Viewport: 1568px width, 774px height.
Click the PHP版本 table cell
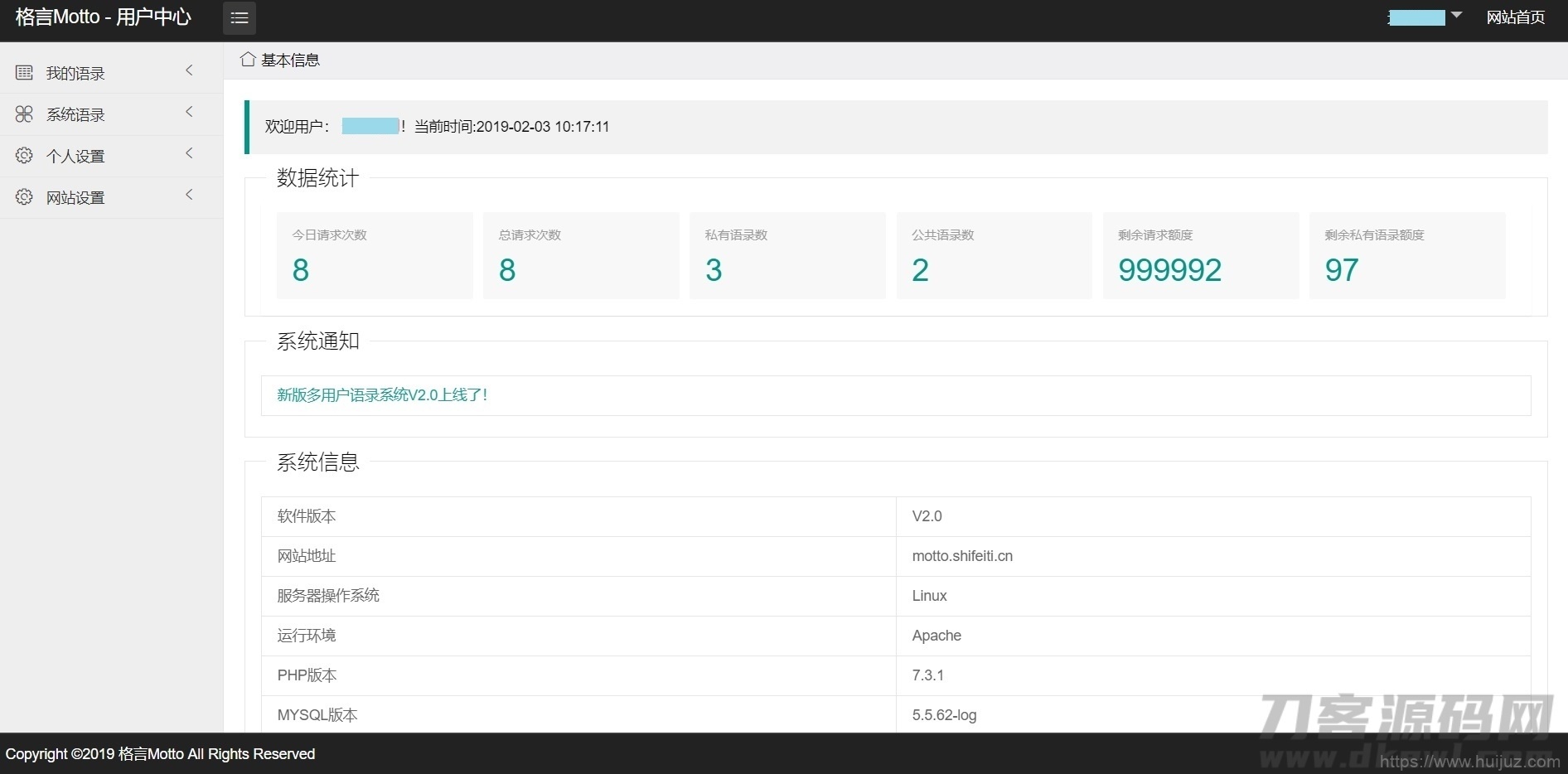[x=578, y=675]
